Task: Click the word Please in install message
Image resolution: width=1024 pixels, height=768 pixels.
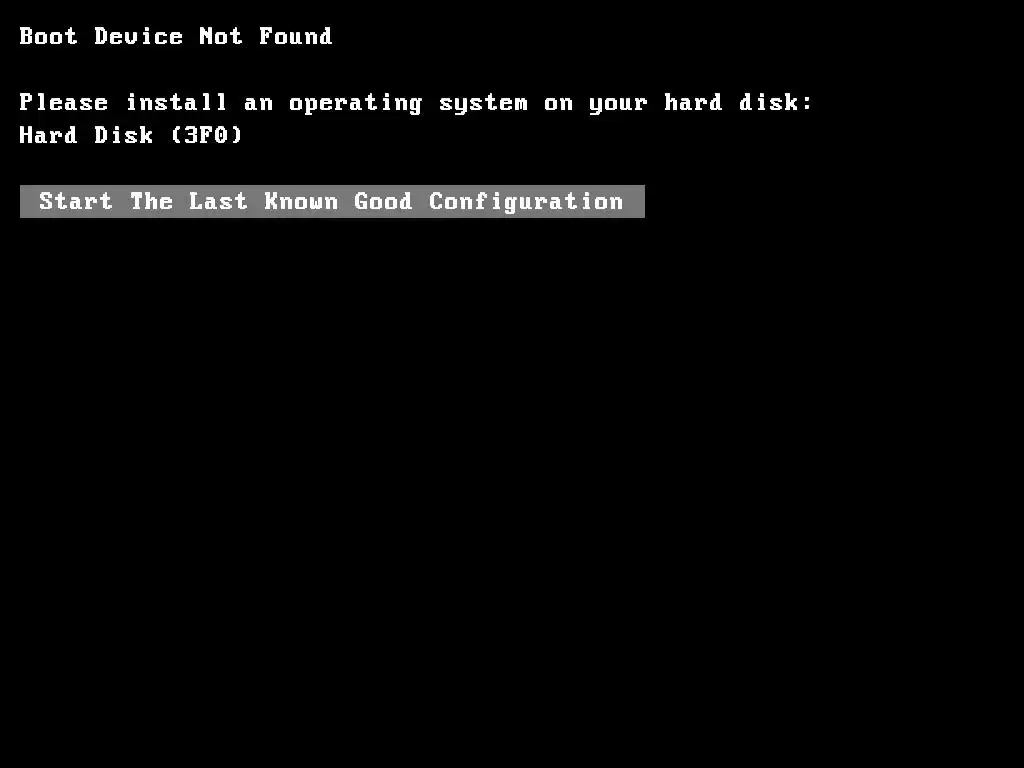Action: 63,103
